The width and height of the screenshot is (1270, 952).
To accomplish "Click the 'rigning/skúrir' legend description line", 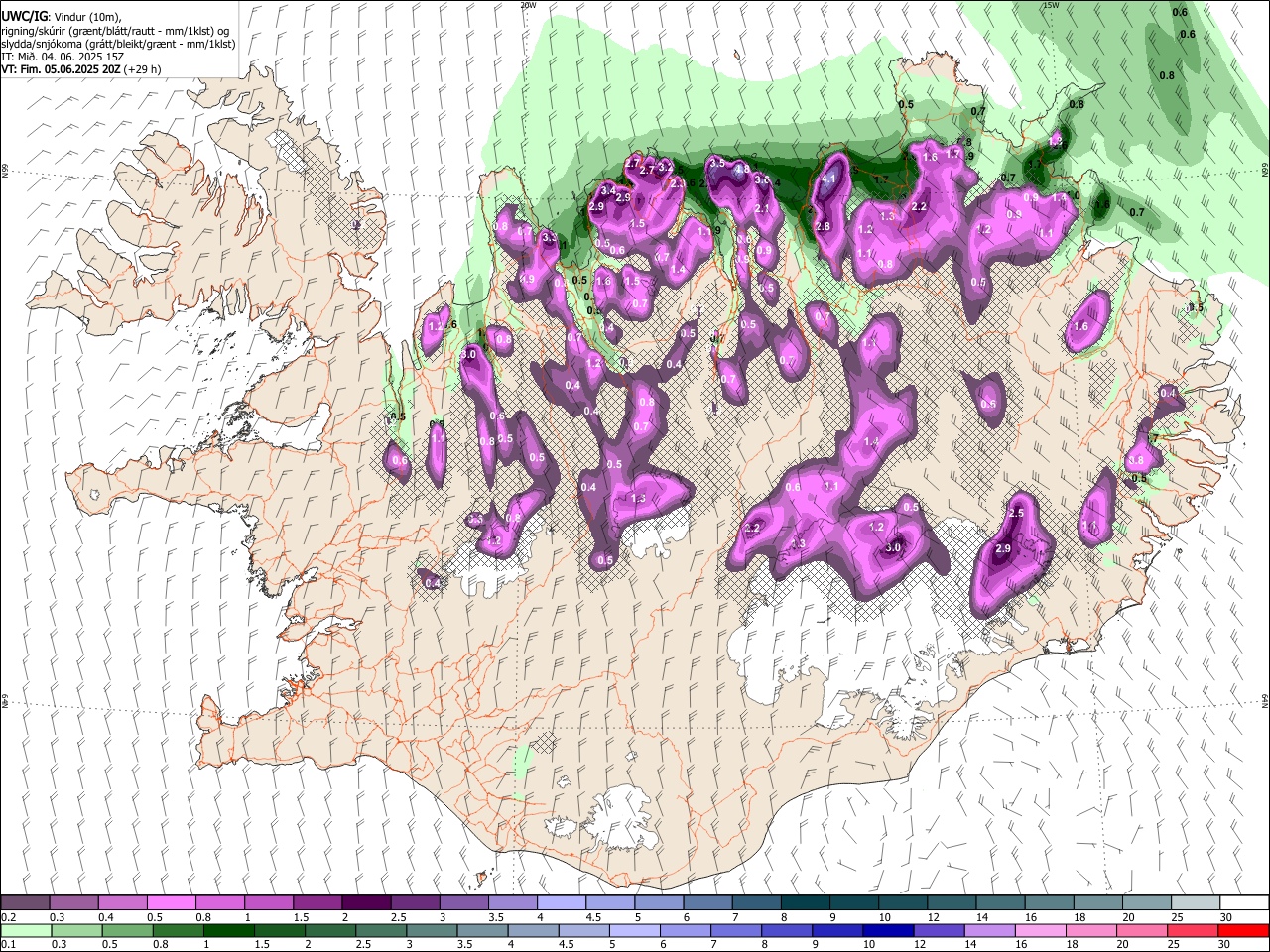I will (116, 30).
